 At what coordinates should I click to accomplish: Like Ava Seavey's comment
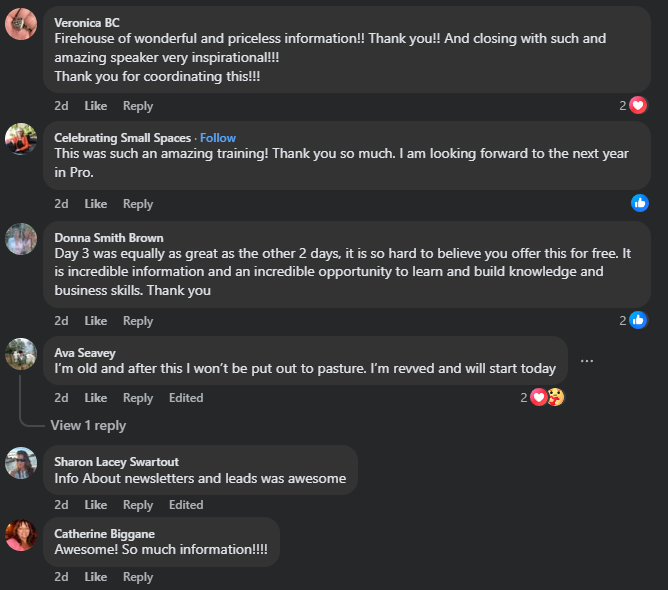[95, 398]
